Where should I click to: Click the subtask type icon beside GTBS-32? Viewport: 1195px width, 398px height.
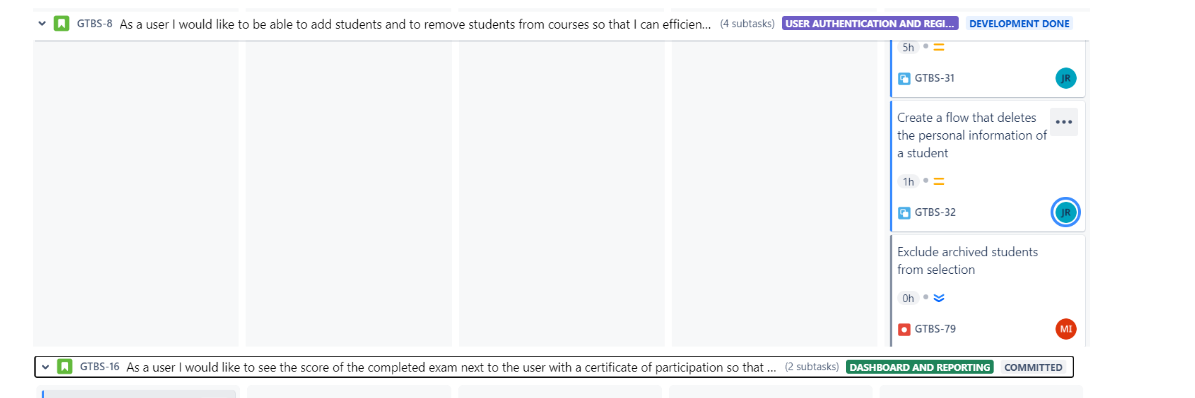click(905, 212)
